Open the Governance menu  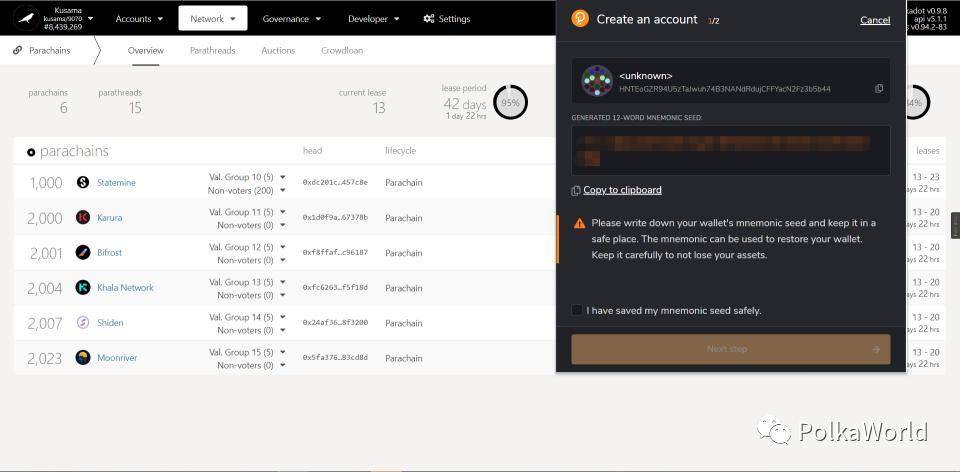coord(291,18)
